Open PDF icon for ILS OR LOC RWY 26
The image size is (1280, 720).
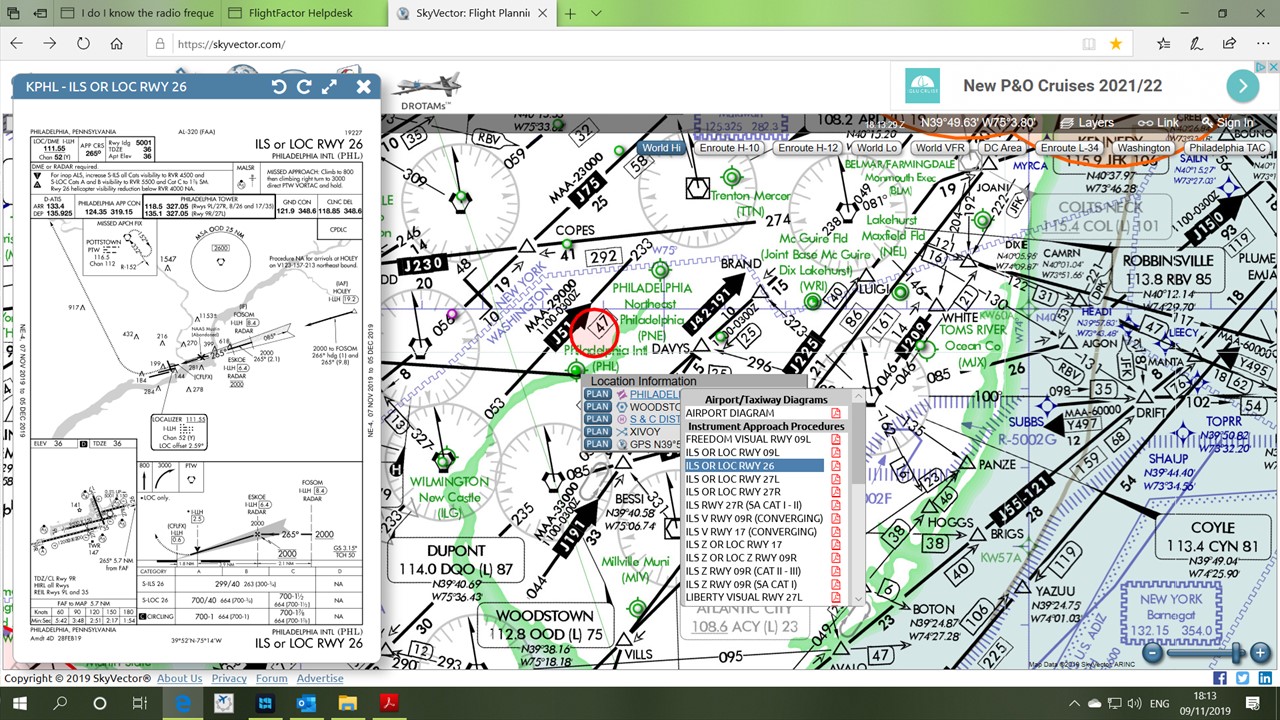pos(836,466)
